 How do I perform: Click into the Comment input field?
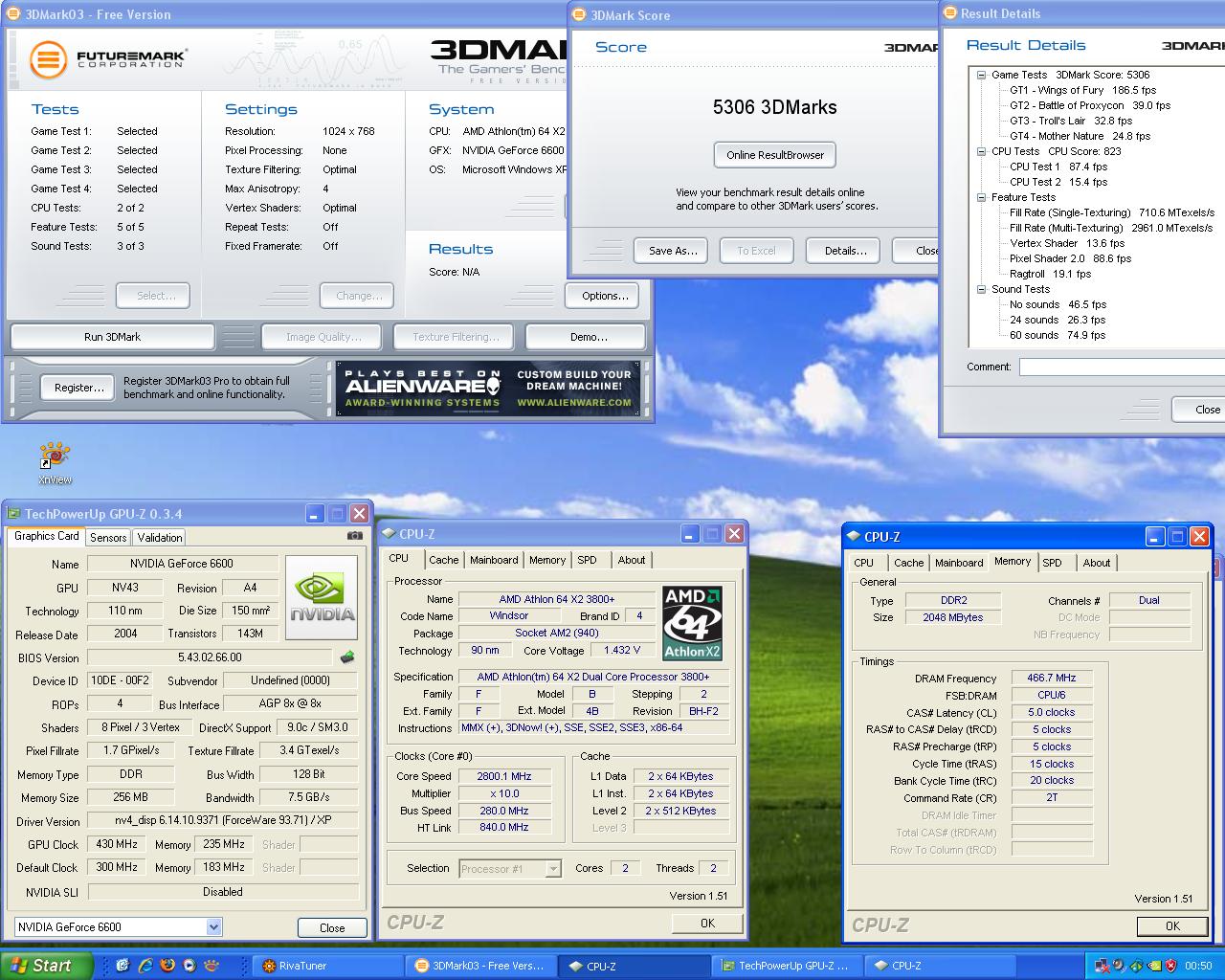pos(1122,367)
